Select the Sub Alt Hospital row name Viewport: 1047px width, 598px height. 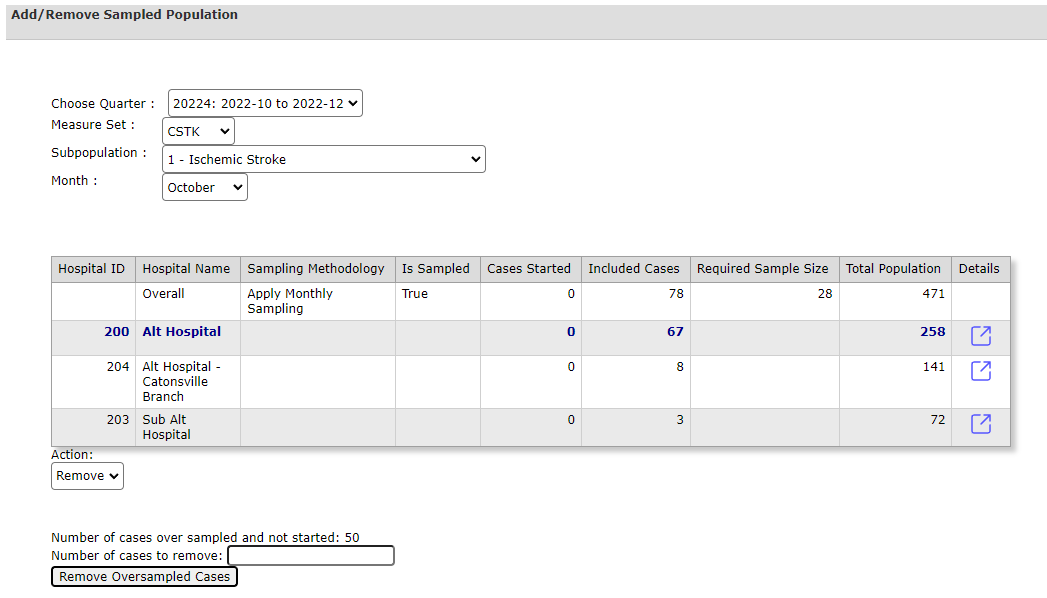tap(166, 427)
